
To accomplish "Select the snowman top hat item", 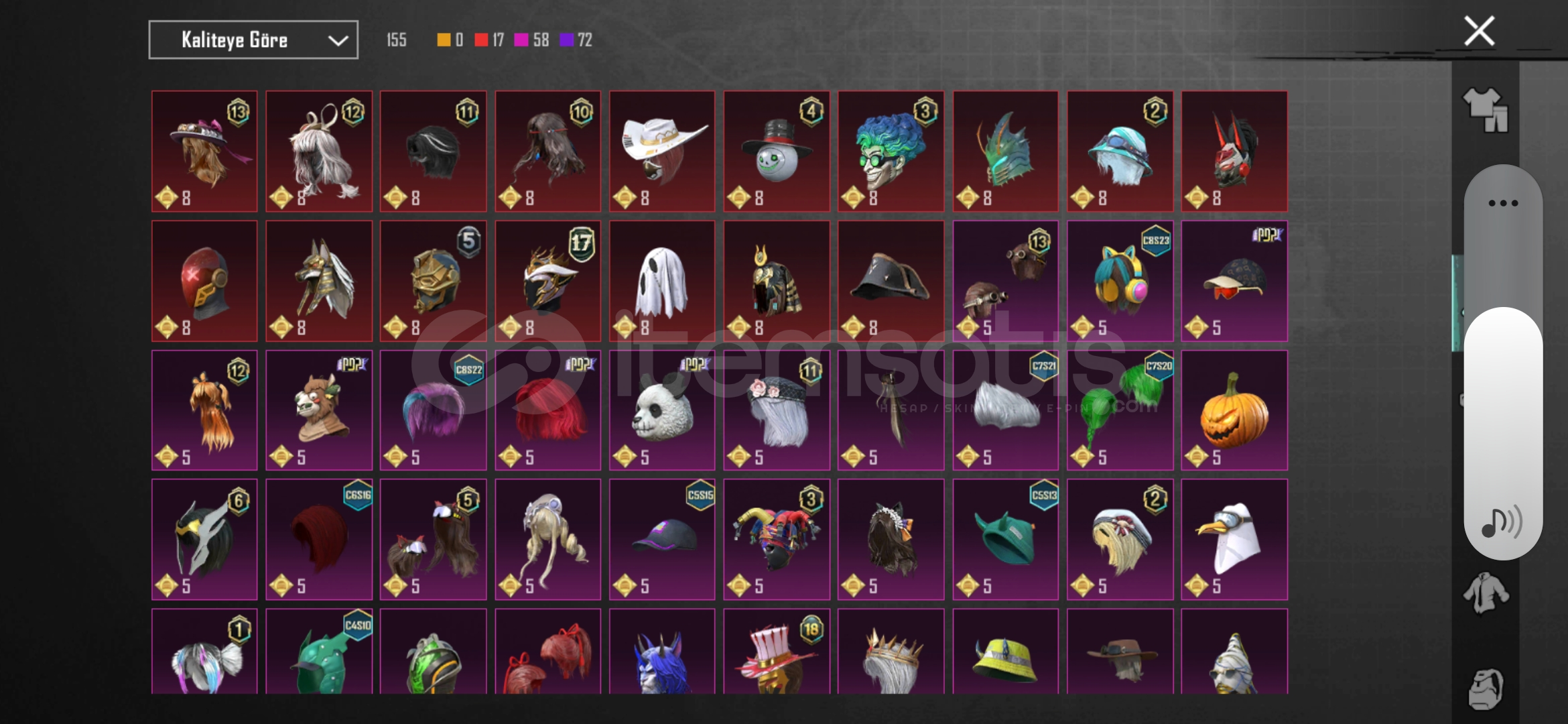I will (x=777, y=152).
